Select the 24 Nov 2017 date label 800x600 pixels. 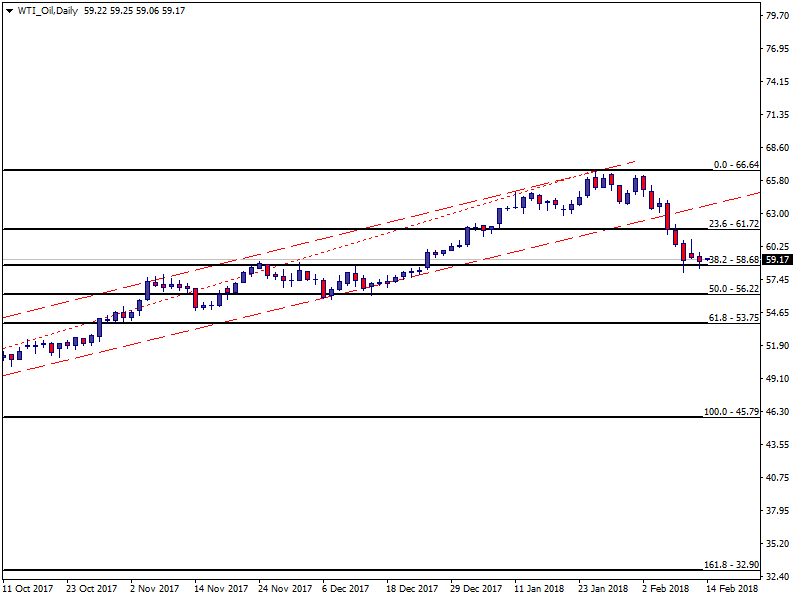click(285, 589)
